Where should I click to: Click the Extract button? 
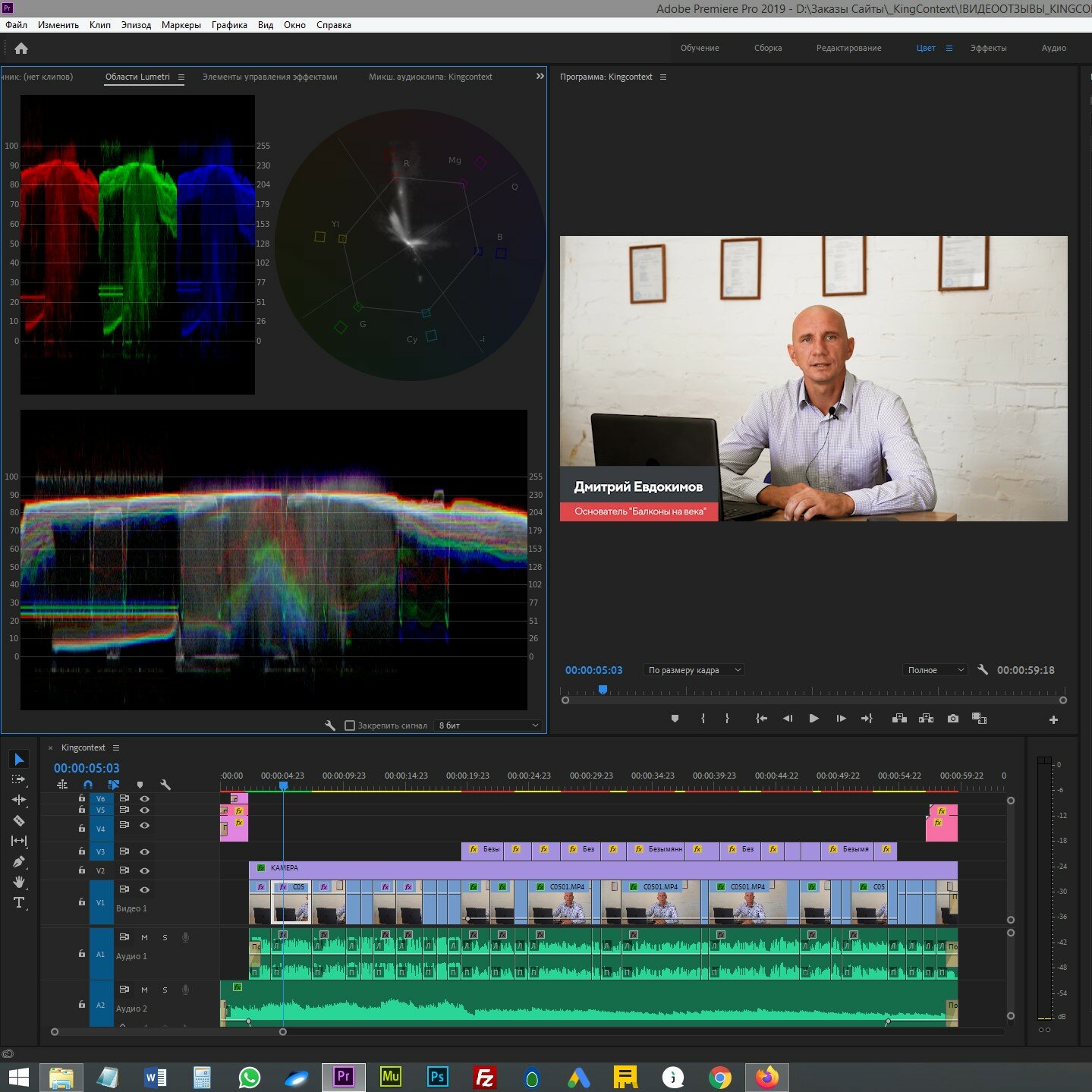pyautogui.click(x=926, y=719)
